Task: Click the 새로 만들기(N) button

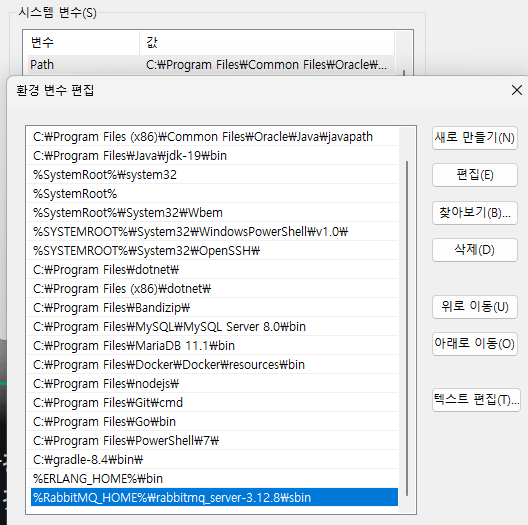Action: coord(475,138)
